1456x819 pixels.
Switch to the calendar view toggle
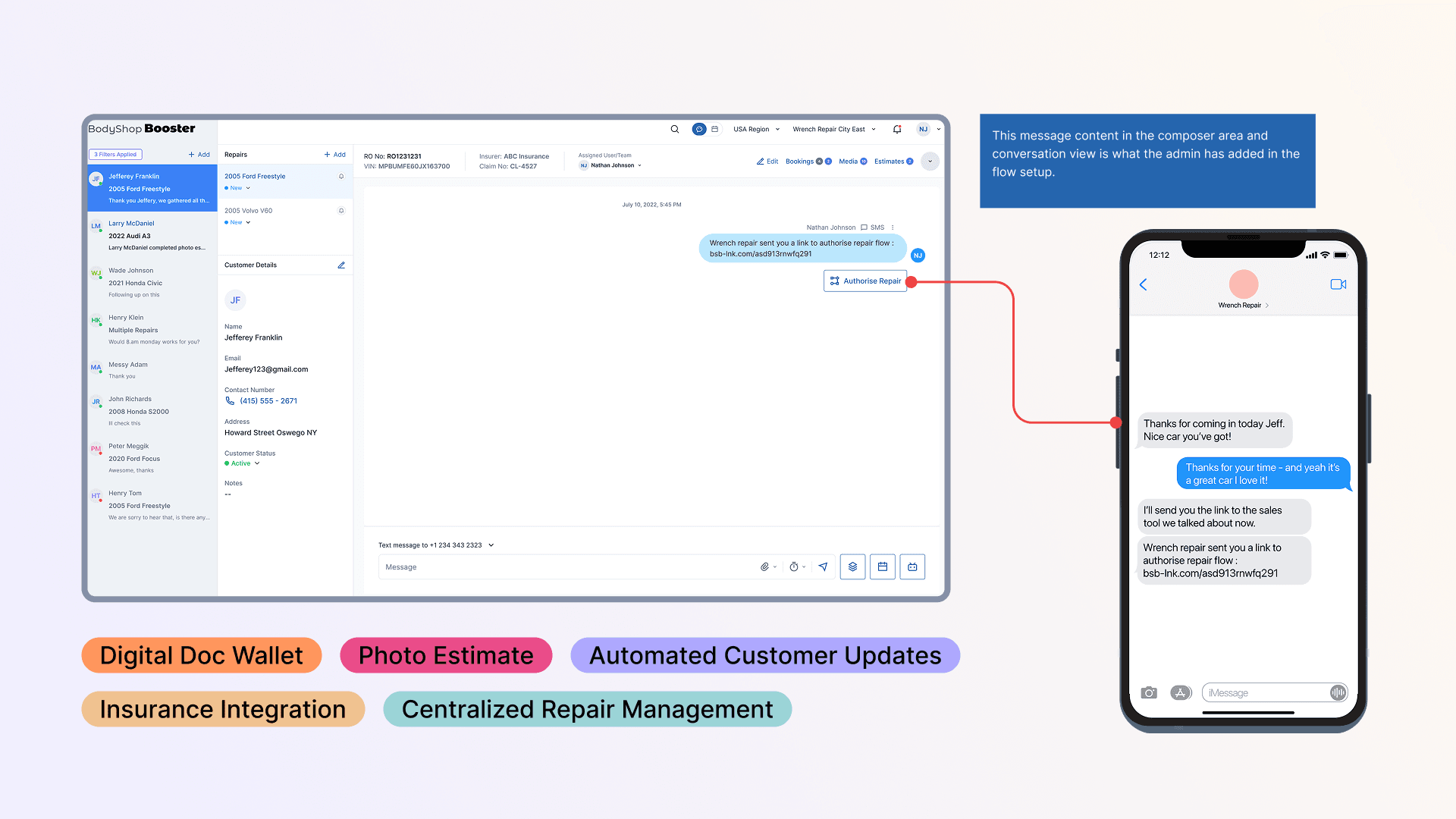tap(715, 130)
